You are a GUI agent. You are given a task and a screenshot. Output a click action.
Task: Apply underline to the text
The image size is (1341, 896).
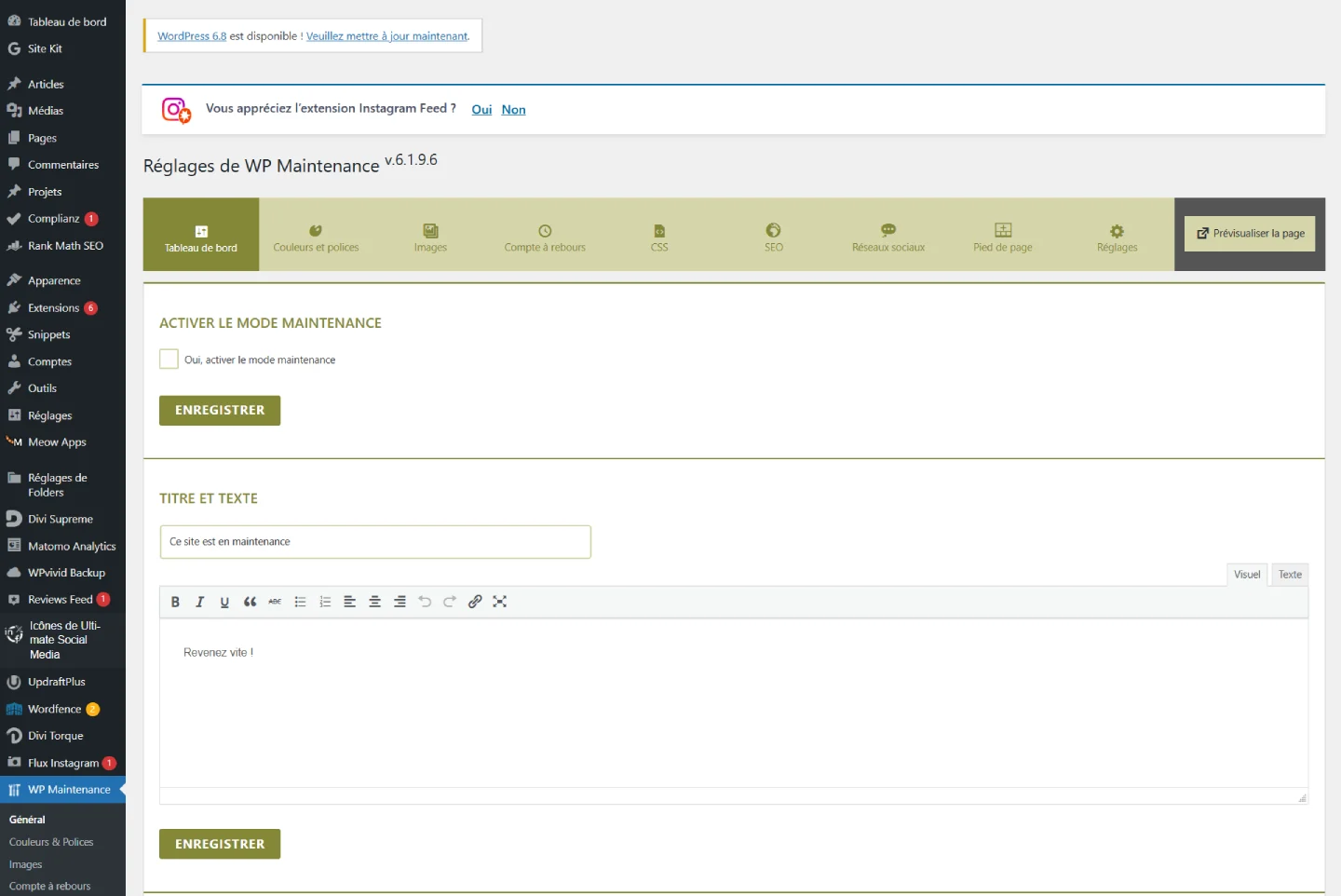224,601
